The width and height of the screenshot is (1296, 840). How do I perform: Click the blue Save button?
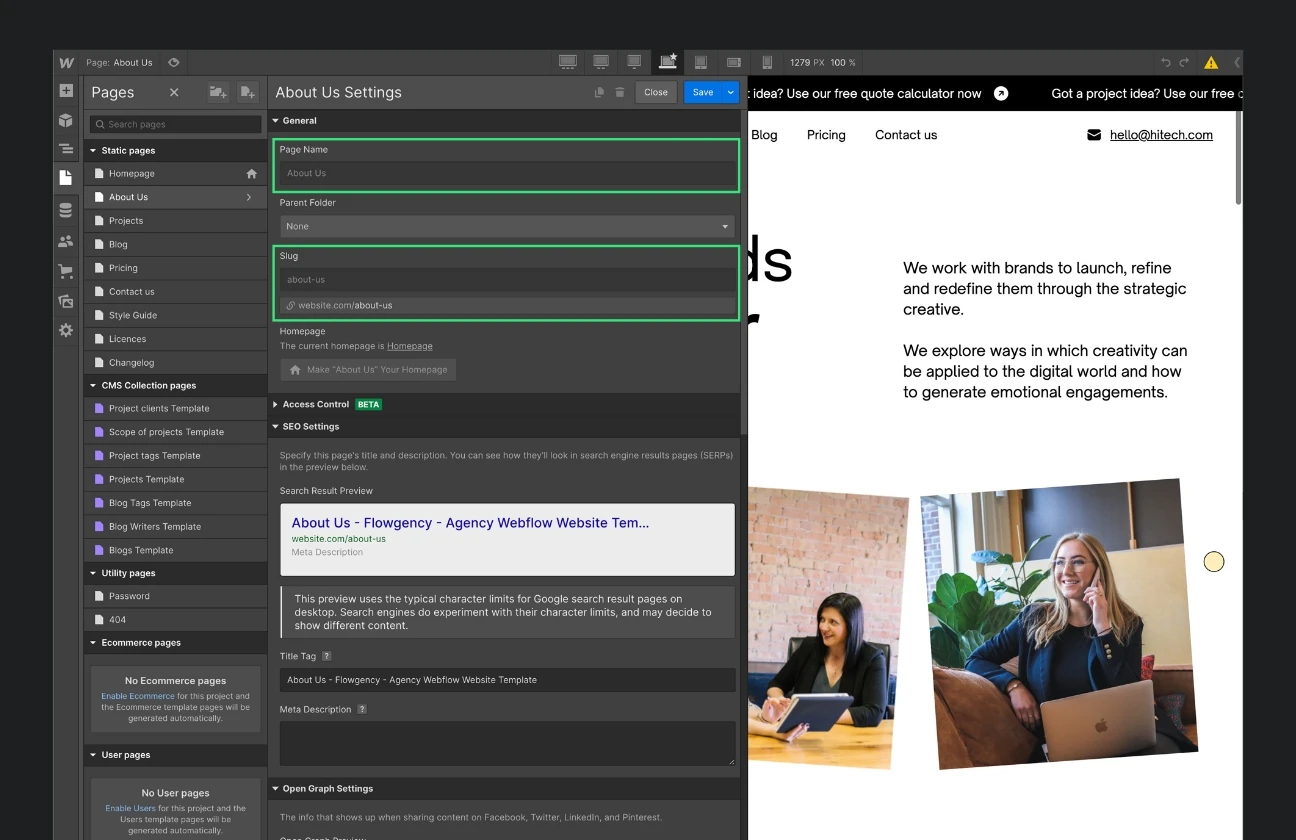click(x=703, y=92)
